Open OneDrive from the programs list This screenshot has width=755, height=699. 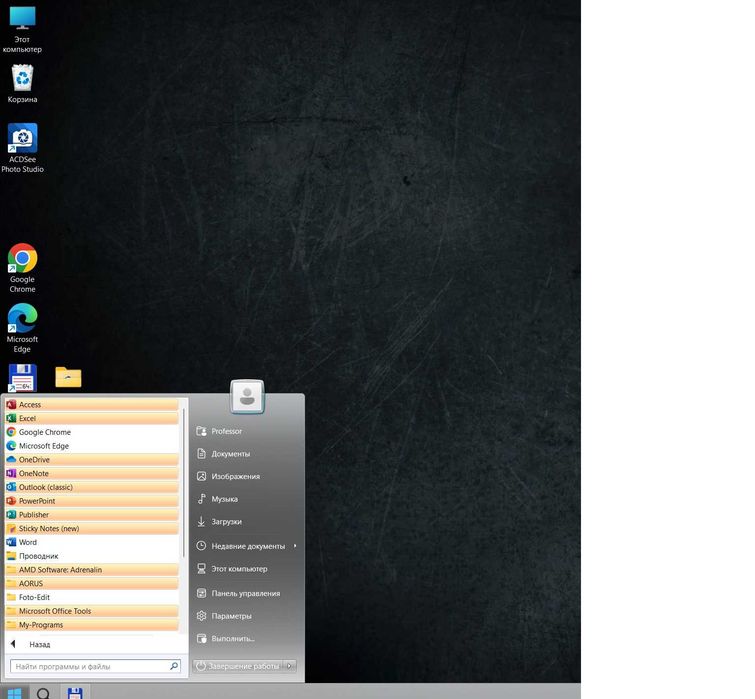point(91,460)
